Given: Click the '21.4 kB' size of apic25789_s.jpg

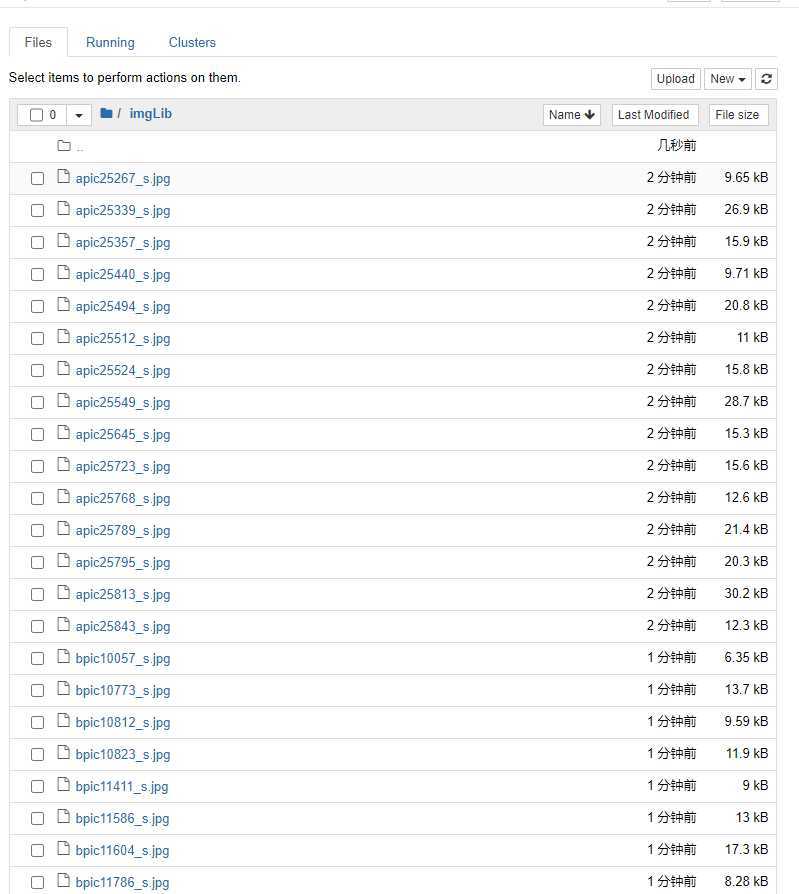Looking at the screenshot, I should point(746,529).
